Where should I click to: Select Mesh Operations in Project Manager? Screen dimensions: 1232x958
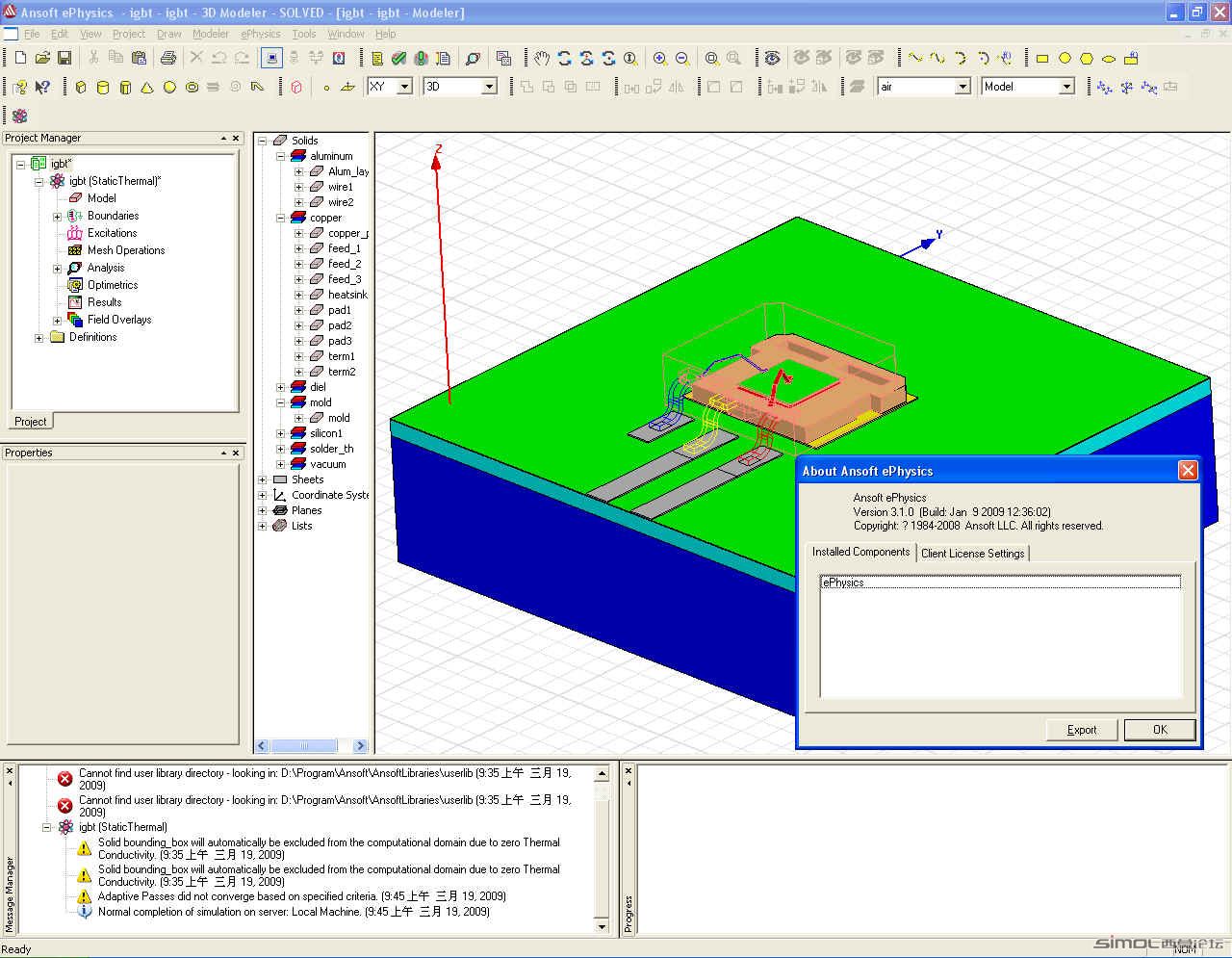pos(126,250)
